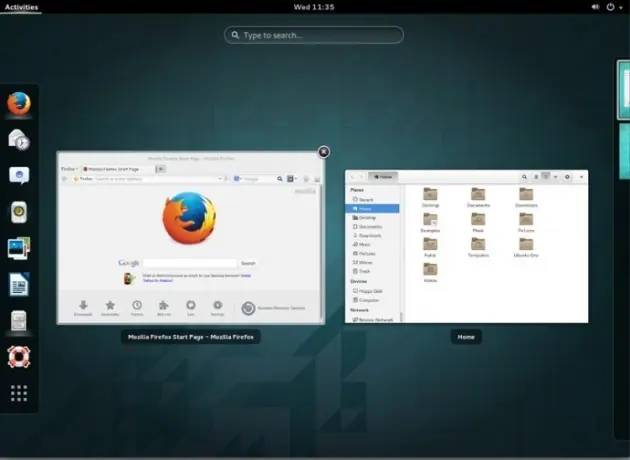Open the Files cabinet icon in dash
Screen dimensions: 630x460
[x=18, y=321]
